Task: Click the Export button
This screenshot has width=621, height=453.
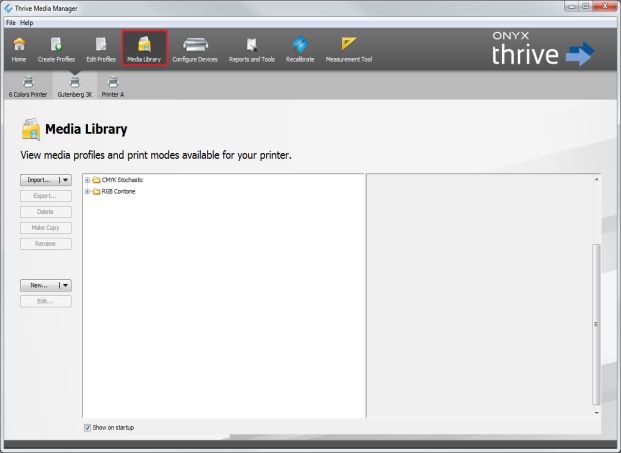Action: tap(46, 196)
